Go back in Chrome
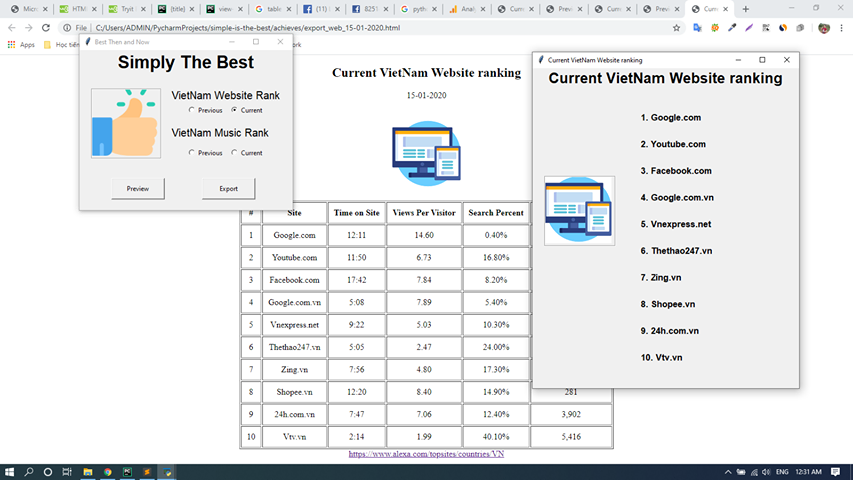Viewport: 853px width, 480px height. (12, 28)
